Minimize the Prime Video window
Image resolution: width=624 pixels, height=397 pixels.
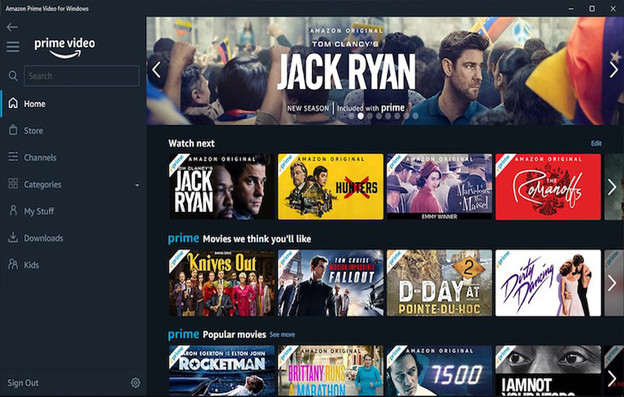571,8
